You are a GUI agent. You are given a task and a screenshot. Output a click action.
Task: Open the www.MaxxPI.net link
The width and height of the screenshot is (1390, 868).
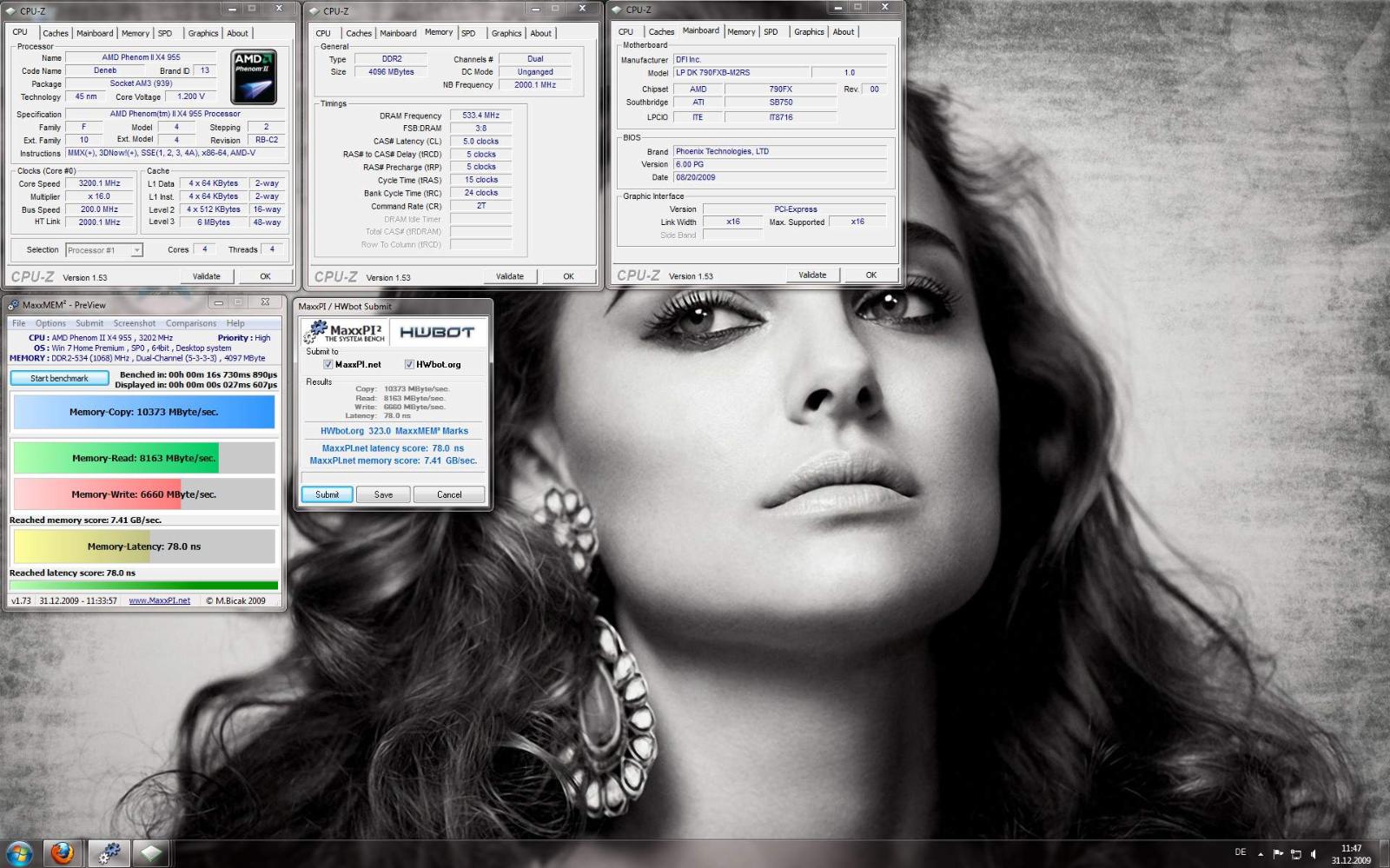159,600
